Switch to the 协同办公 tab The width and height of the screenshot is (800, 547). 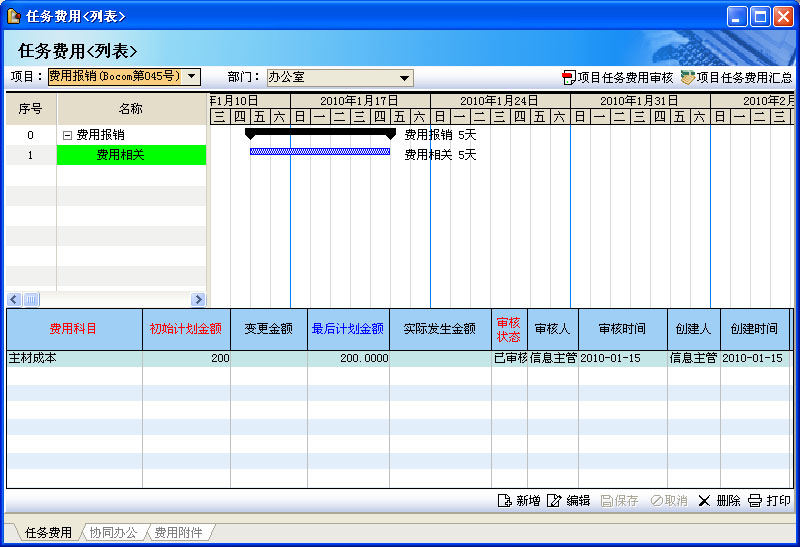(x=112, y=533)
